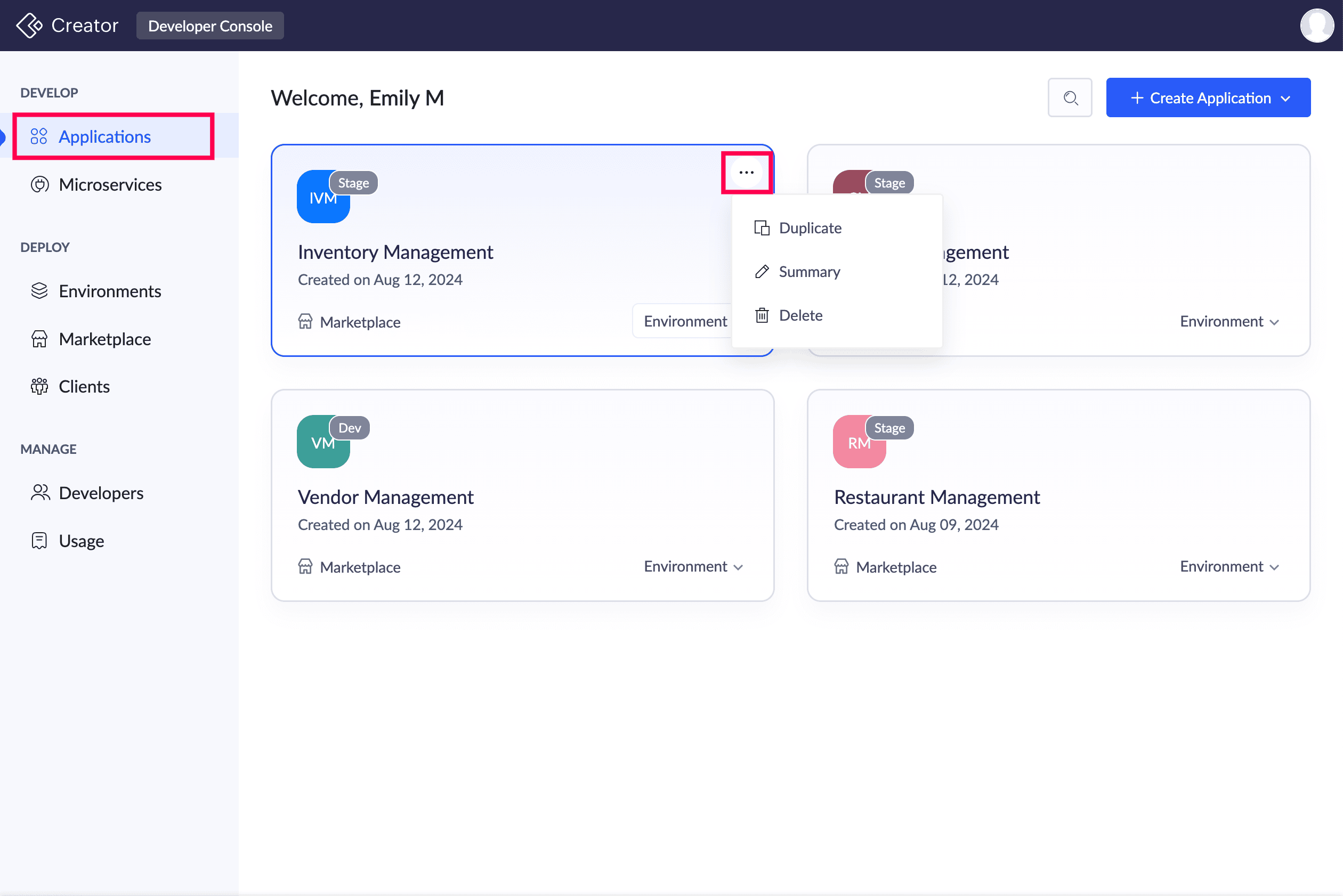Viewport: 1343px width, 896px height.
Task: Open Developers under Manage
Action: (101, 493)
